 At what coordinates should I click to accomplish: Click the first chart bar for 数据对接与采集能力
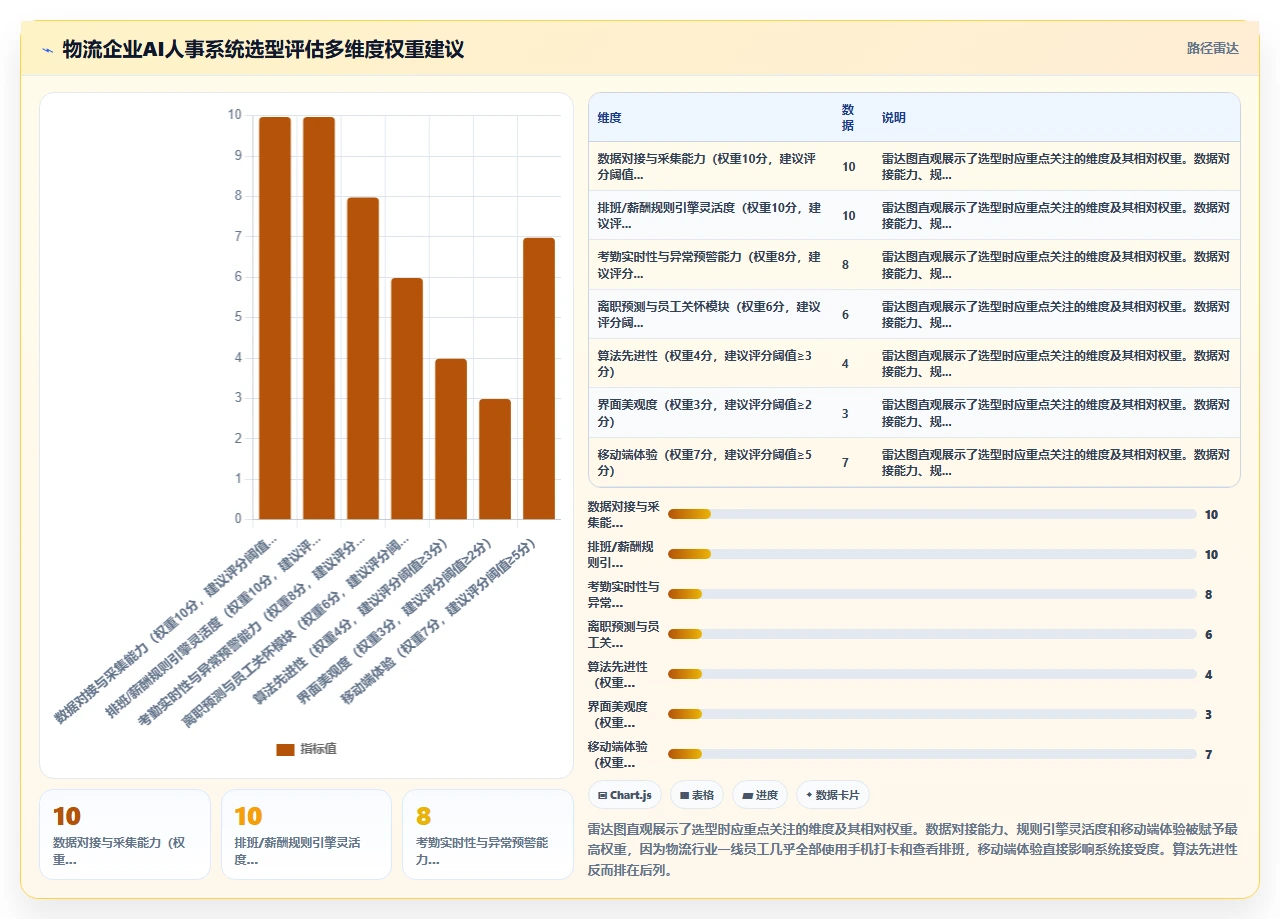pyautogui.click(x=275, y=318)
